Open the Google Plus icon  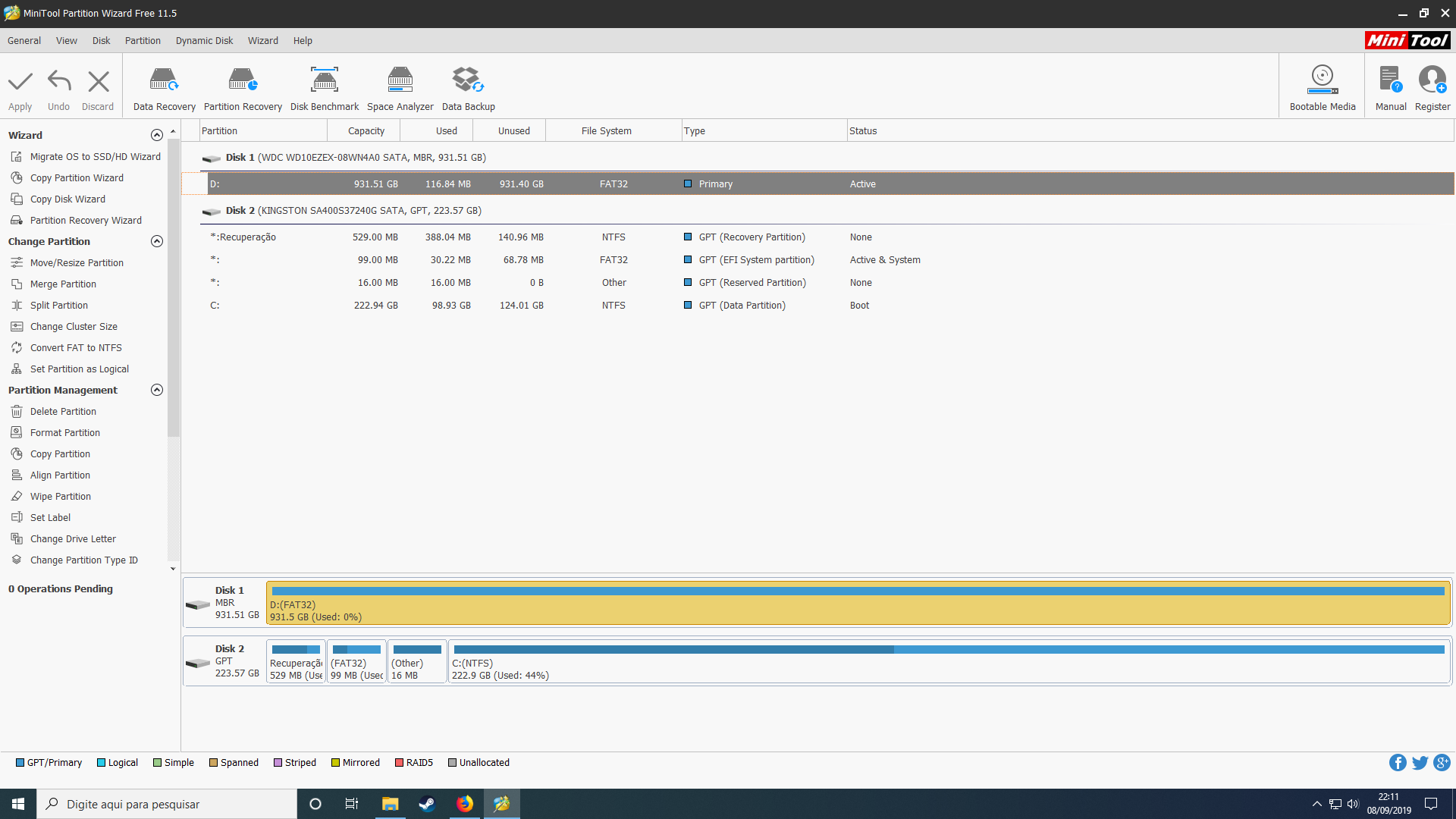click(x=1442, y=763)
